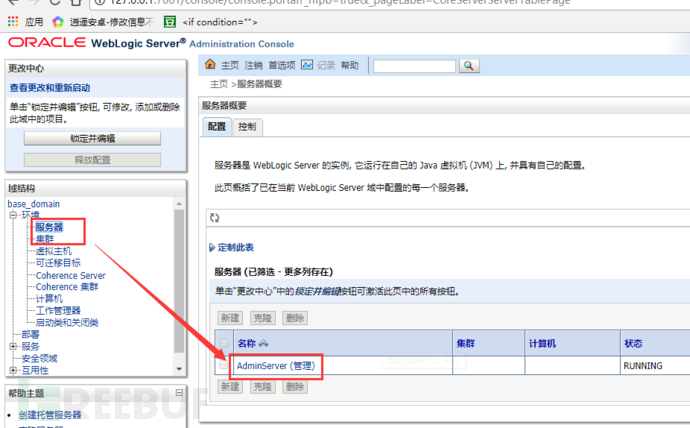The width and height of the screenshot is (690, 428).
Task: Select 安全领域 in the domain tree
Action: tap(40, 358)
